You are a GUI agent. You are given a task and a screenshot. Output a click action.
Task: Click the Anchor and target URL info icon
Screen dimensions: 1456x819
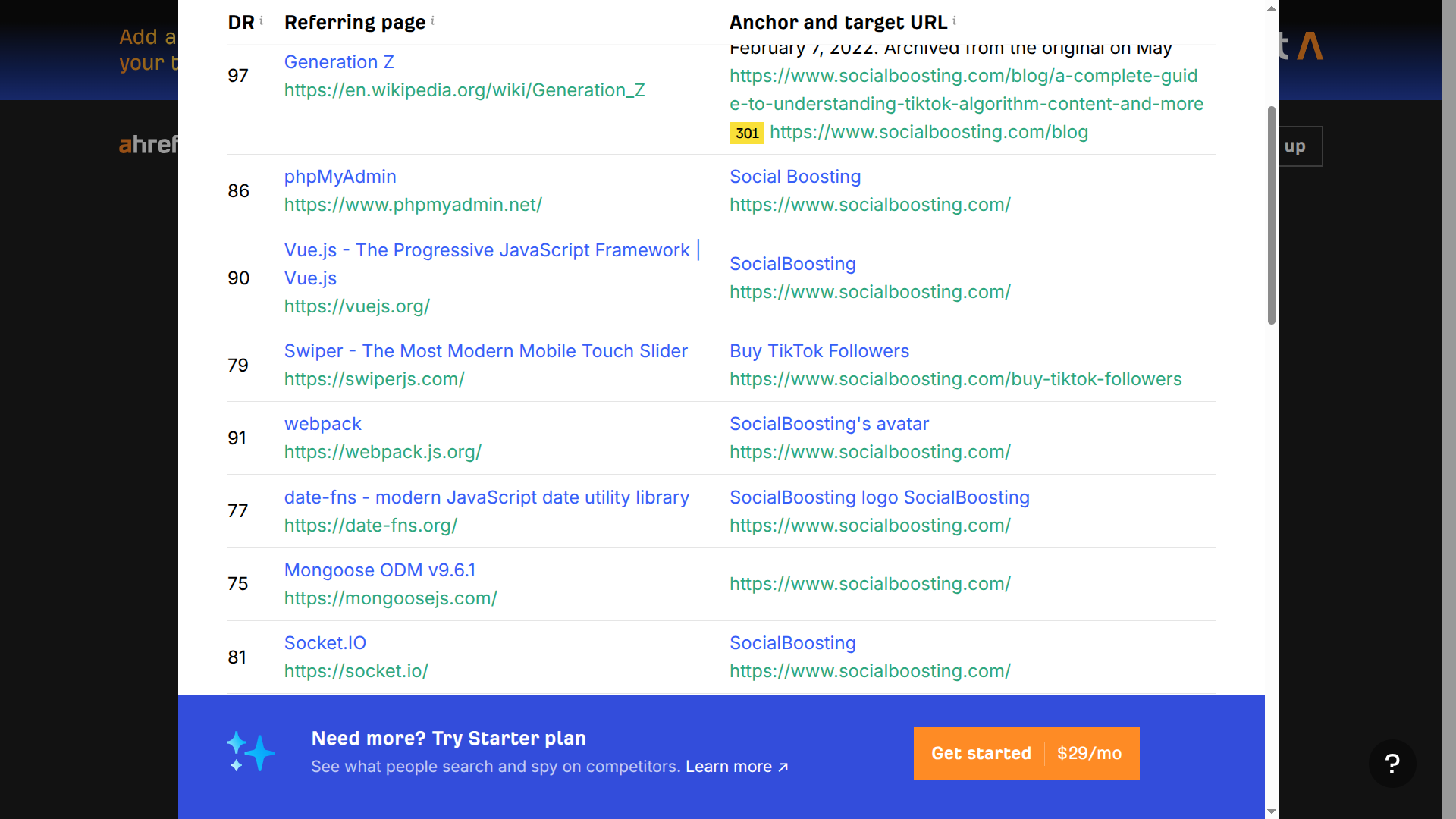(955, 20)
